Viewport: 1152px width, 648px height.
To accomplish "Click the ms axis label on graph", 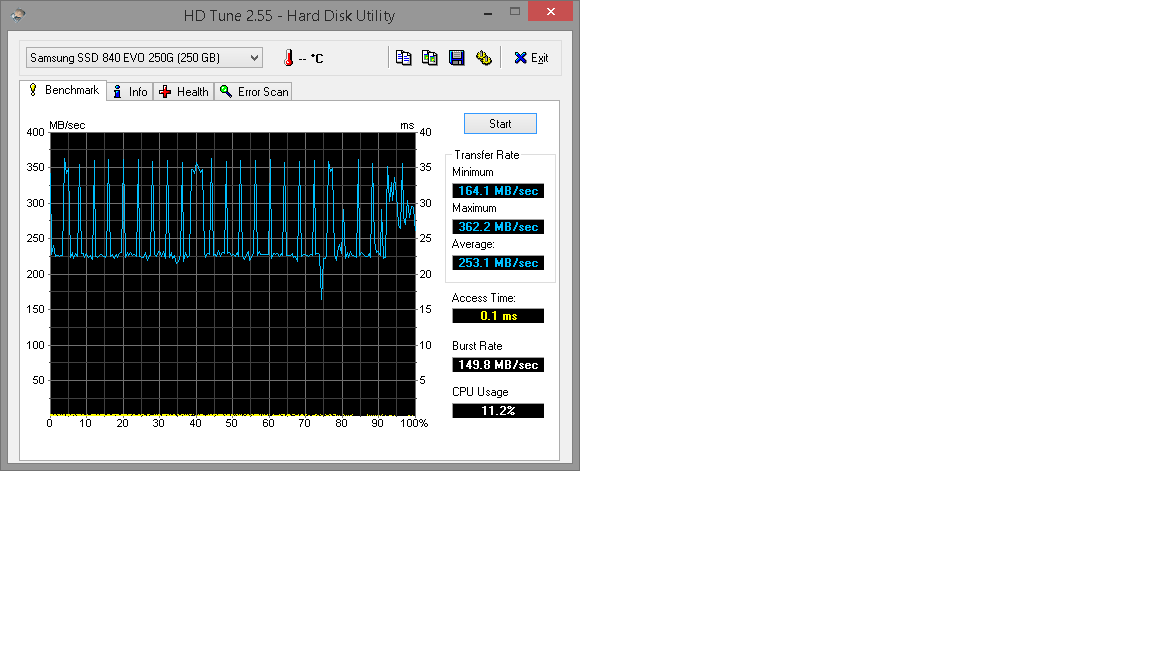I will coord(407,126).
